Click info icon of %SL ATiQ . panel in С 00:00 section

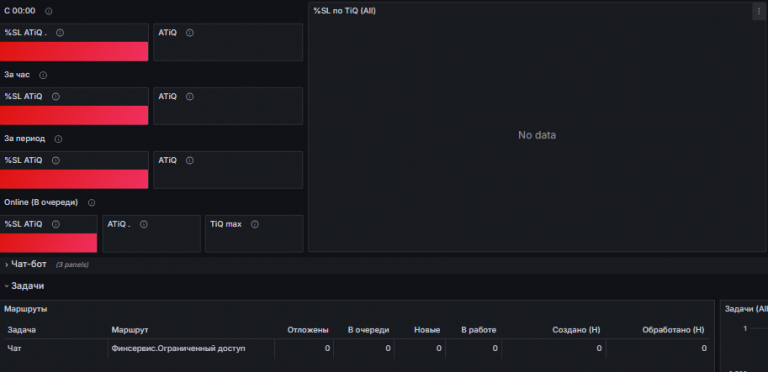point(60,33)
